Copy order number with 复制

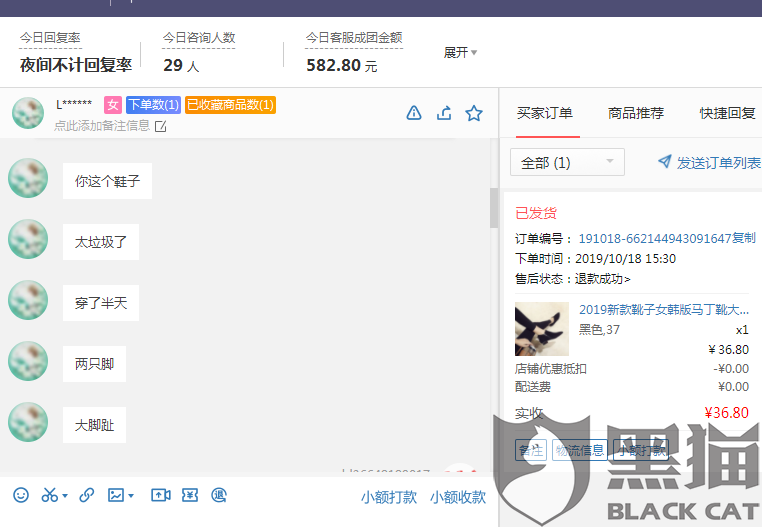[744, 238]
